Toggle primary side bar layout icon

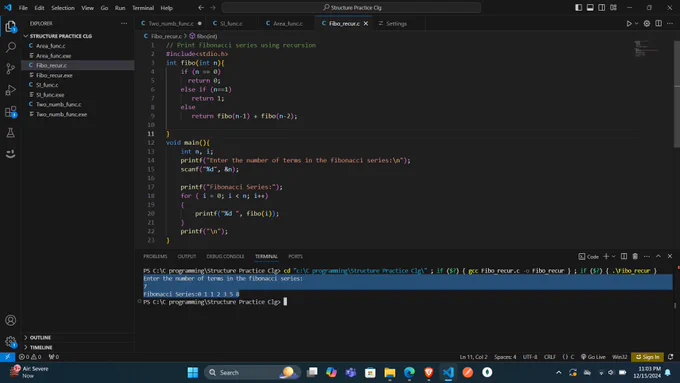(579, 8)
